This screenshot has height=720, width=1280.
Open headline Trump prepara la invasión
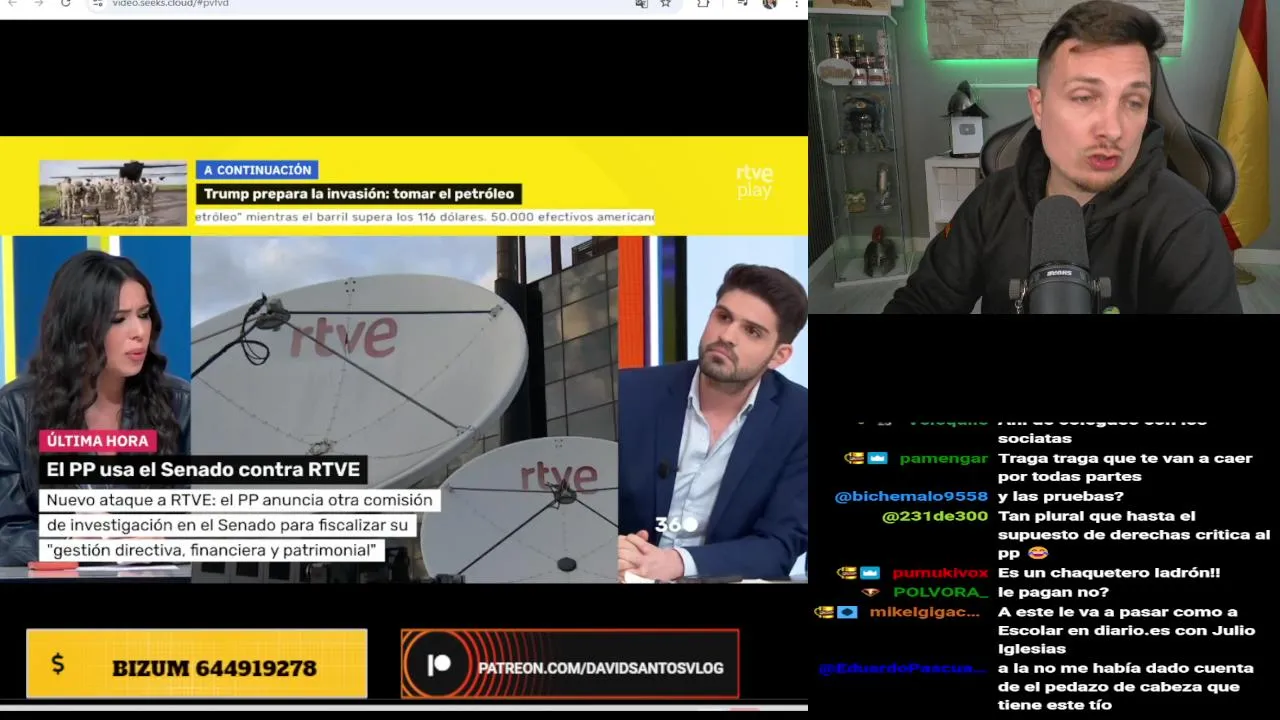click(x=359, y=194)
